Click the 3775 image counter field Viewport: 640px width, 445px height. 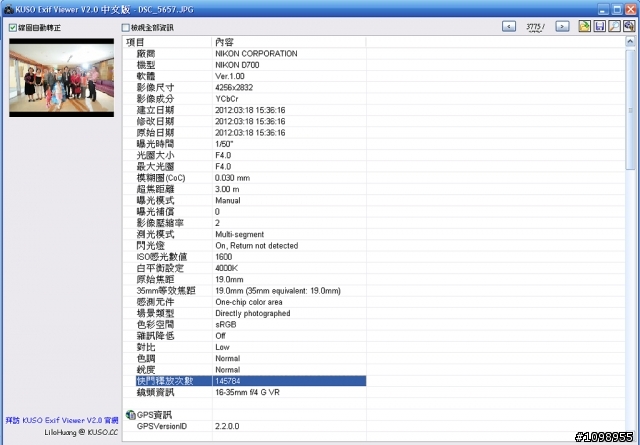535,27
